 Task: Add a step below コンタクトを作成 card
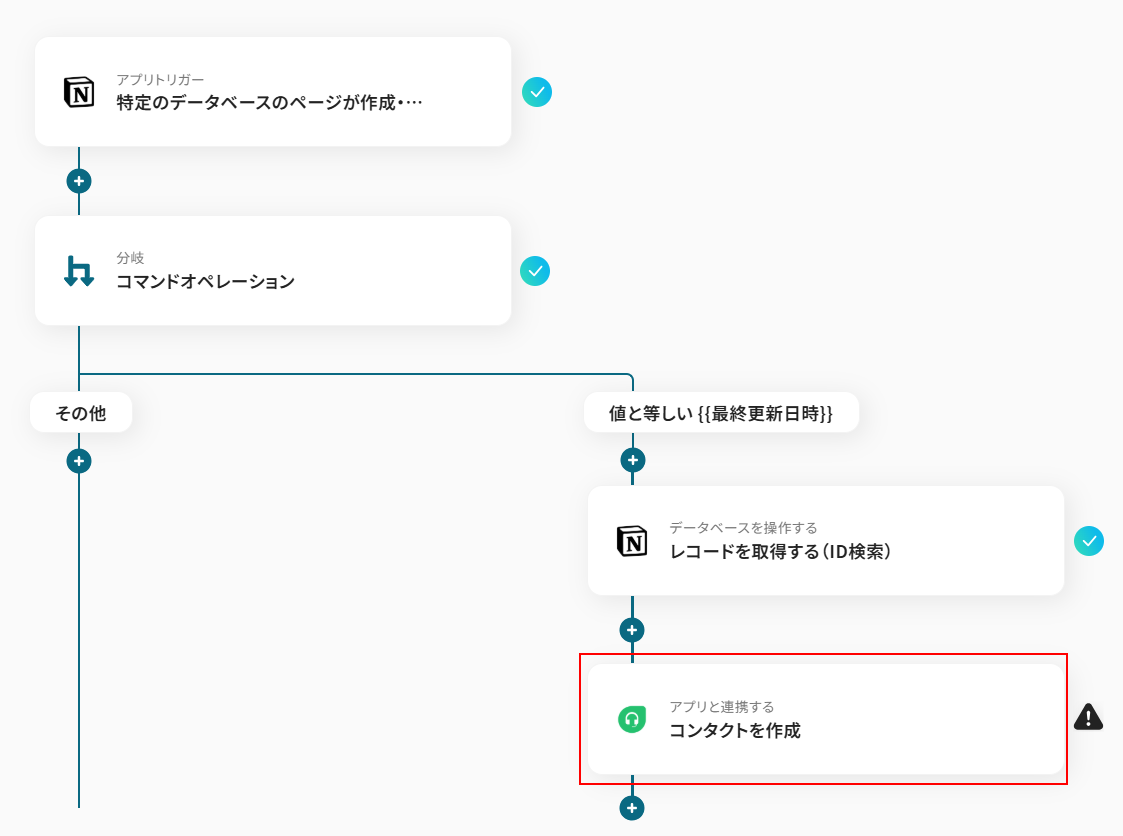click(632, 808)
